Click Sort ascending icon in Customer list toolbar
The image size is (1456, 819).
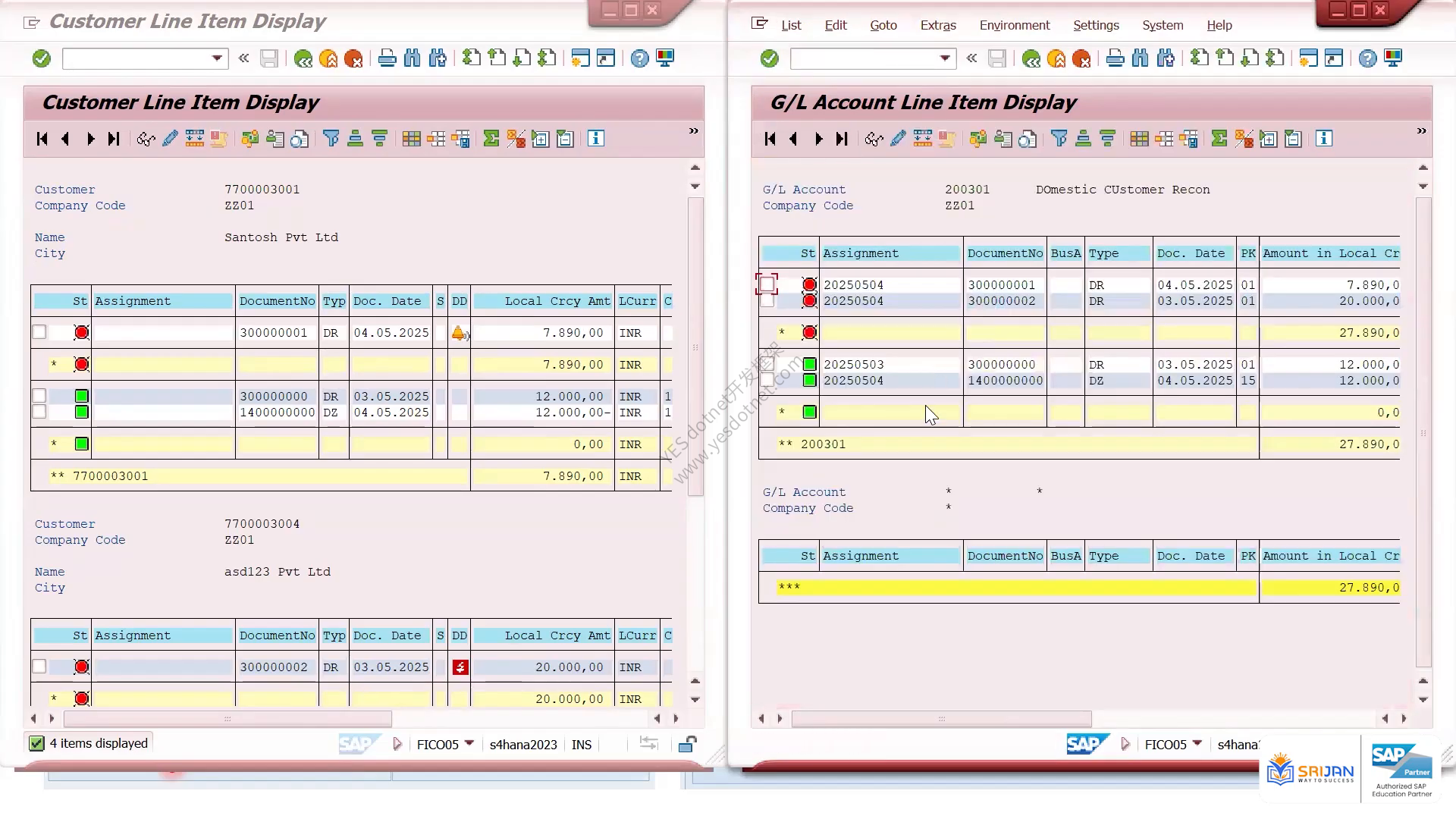355,139
